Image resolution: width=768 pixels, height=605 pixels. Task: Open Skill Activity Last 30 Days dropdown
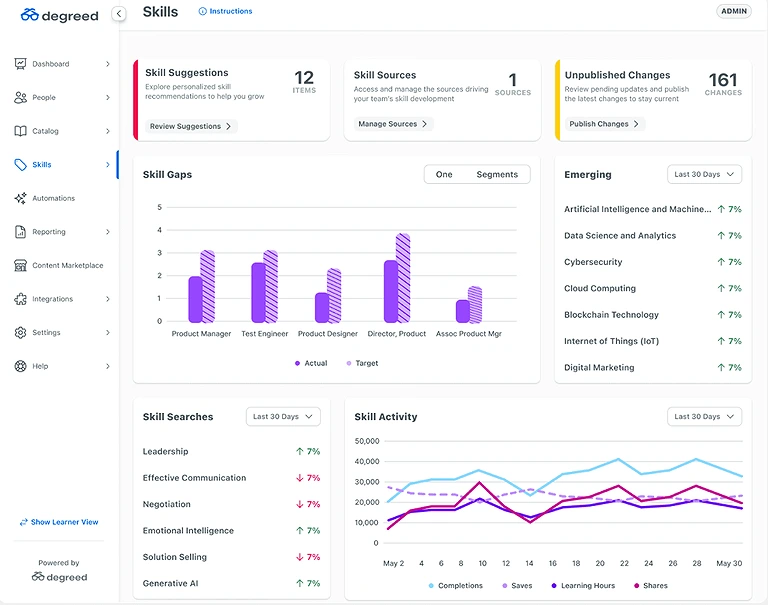click(704, 416)
